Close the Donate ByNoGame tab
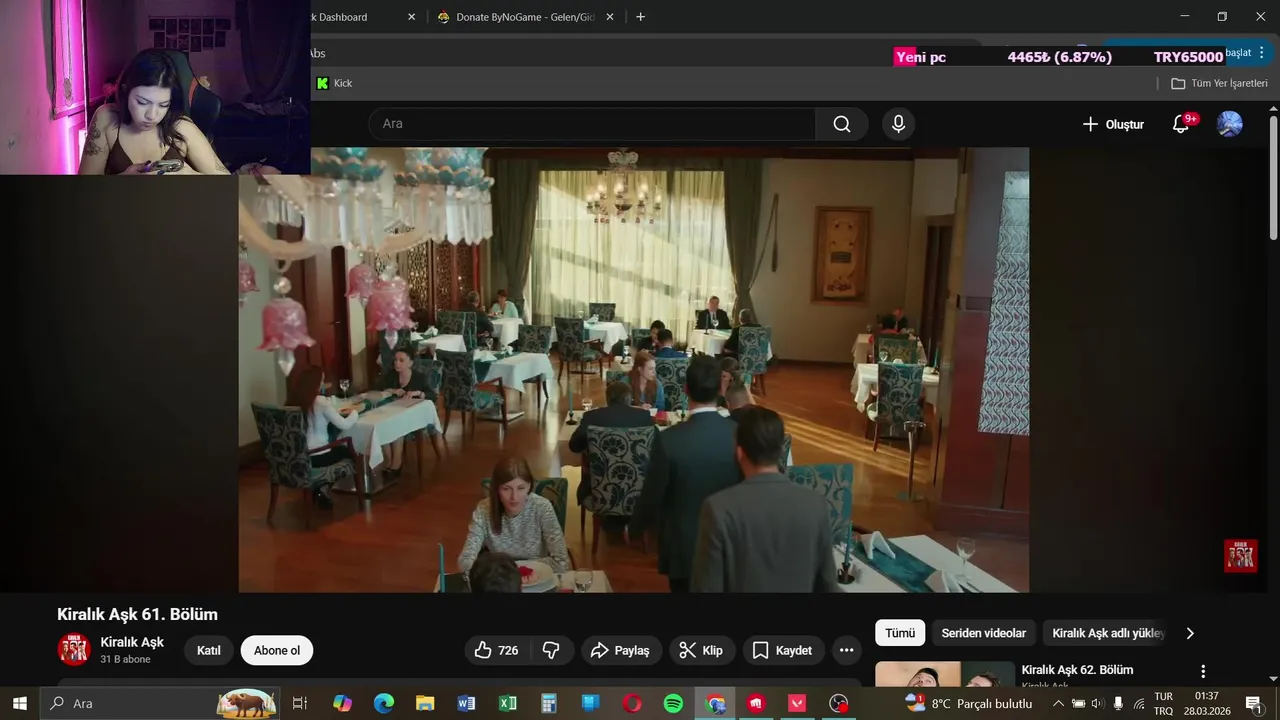Viewport: 1280px width, 720px height. point(610,17)
